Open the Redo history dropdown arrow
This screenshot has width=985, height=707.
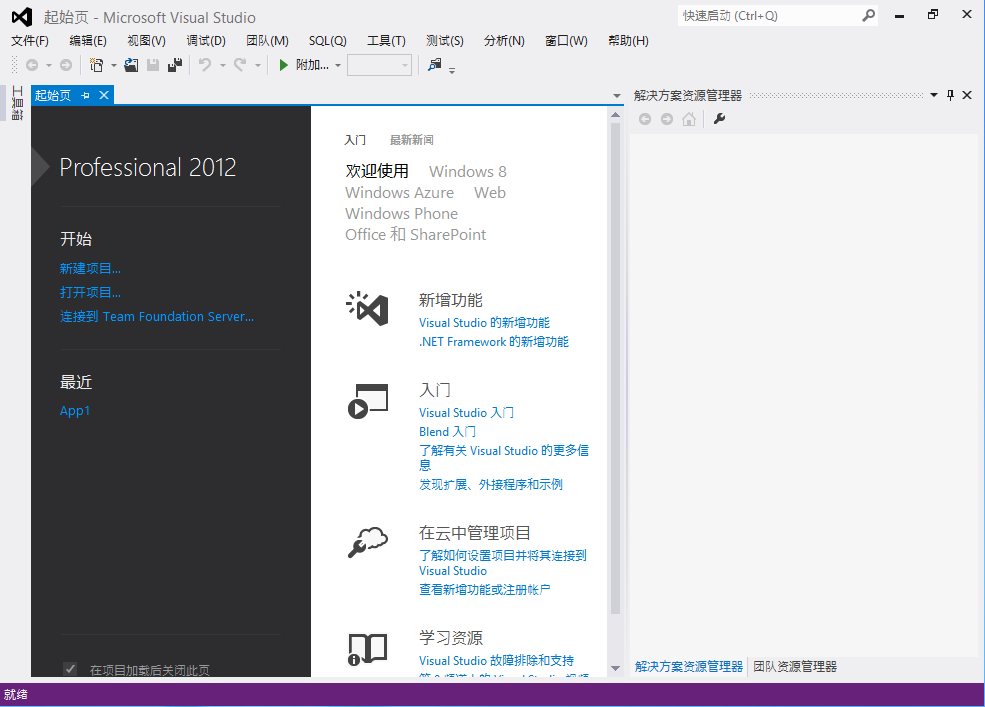pyautogui.click(x=258, y=65)
